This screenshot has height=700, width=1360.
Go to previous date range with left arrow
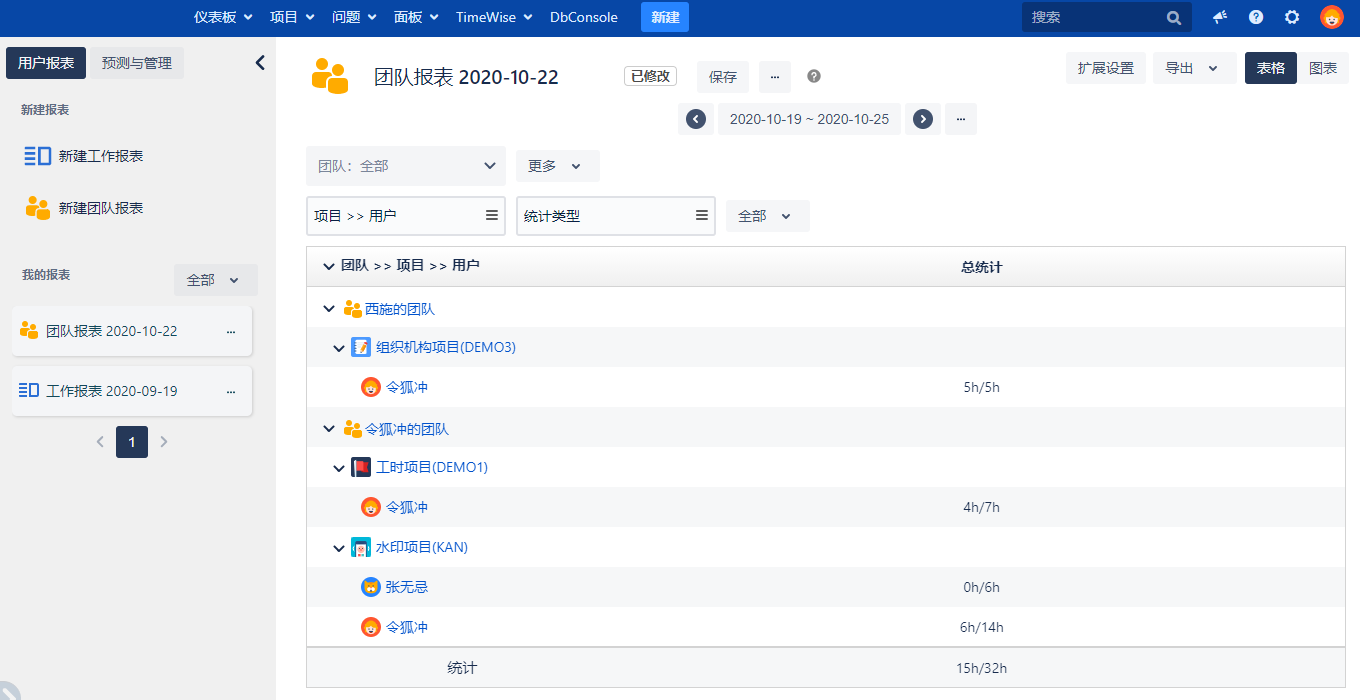[x=696, y=119]
